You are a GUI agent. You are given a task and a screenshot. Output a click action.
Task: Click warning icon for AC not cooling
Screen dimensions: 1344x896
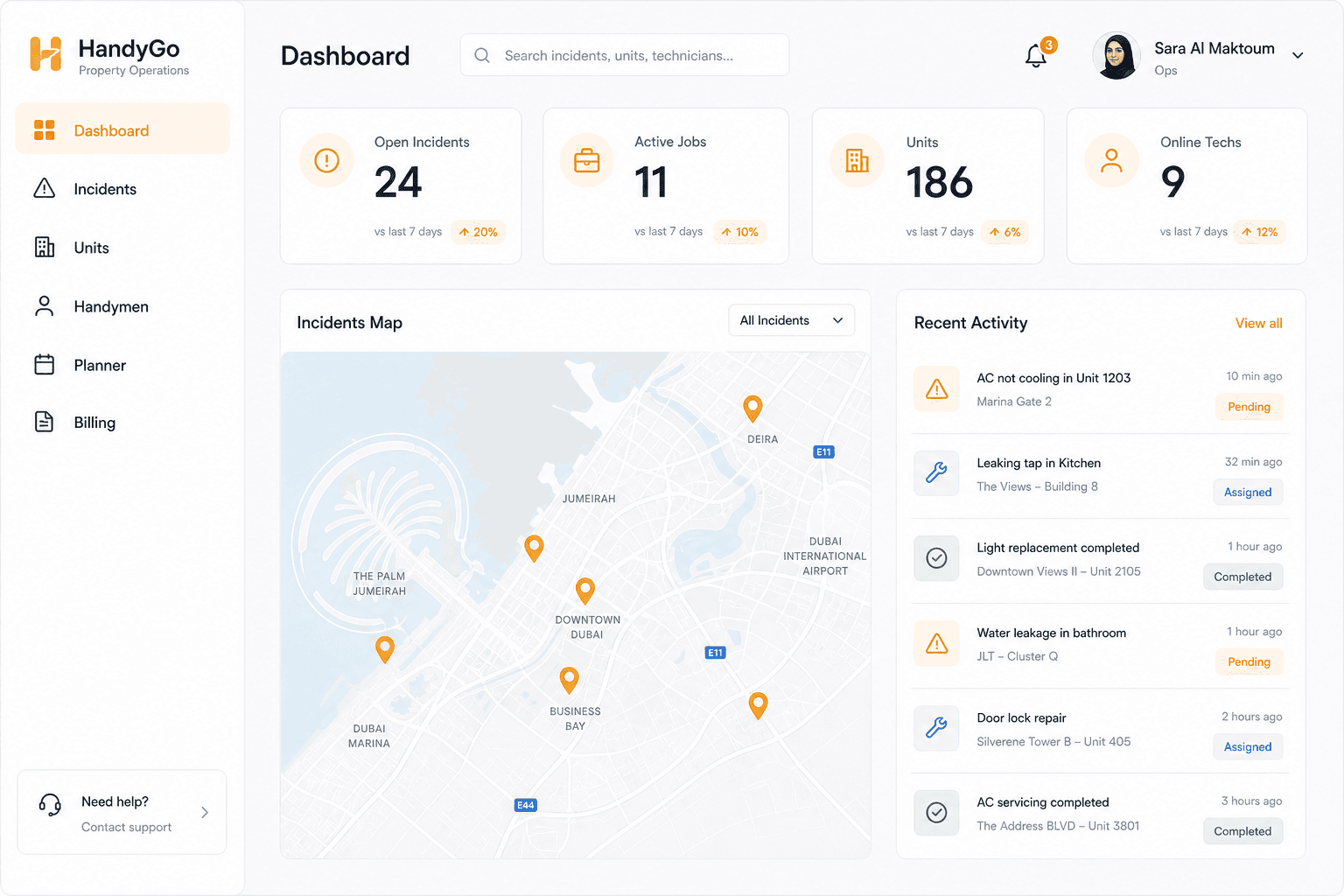point(936,388)
